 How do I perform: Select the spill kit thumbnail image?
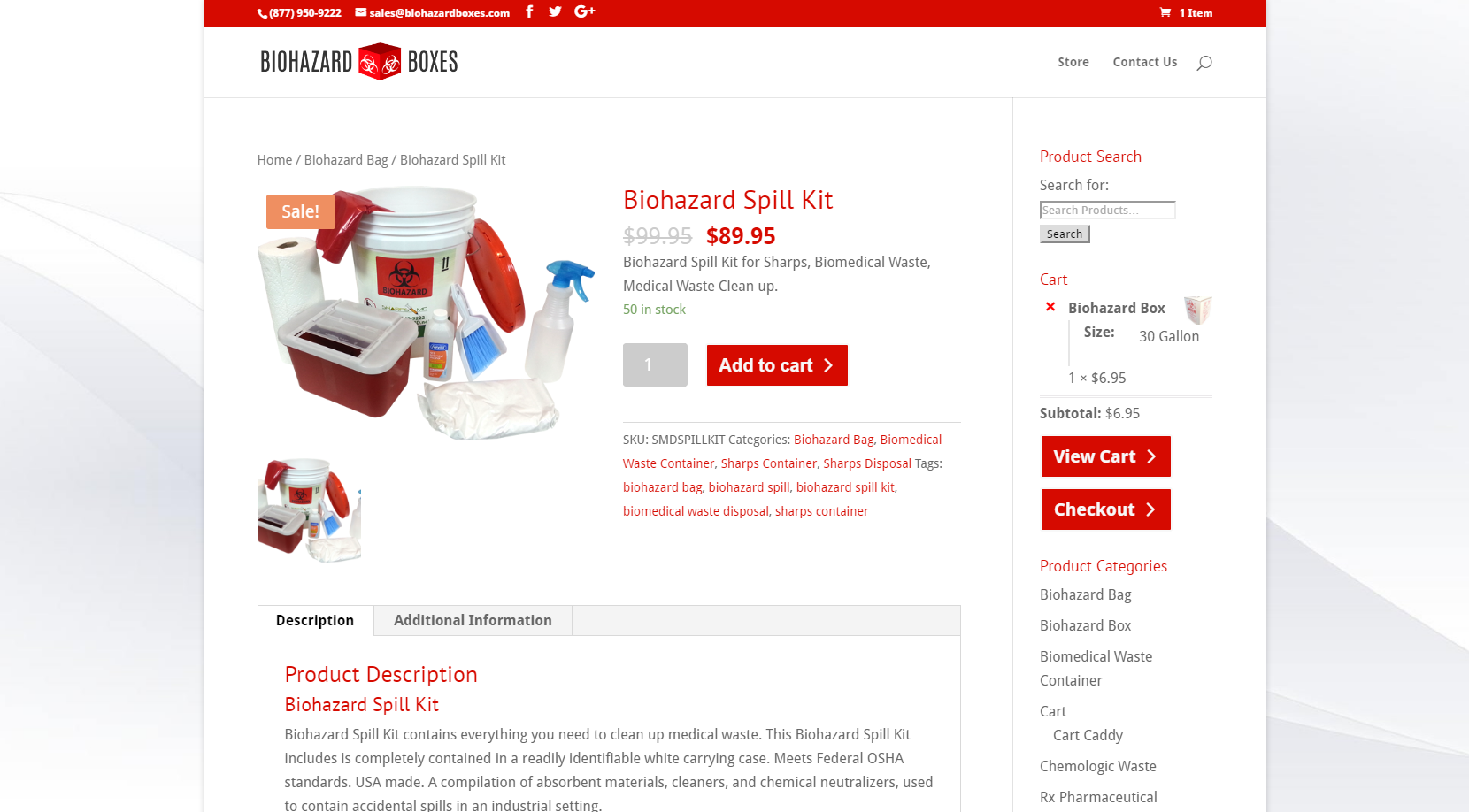[x=309, y=510]
